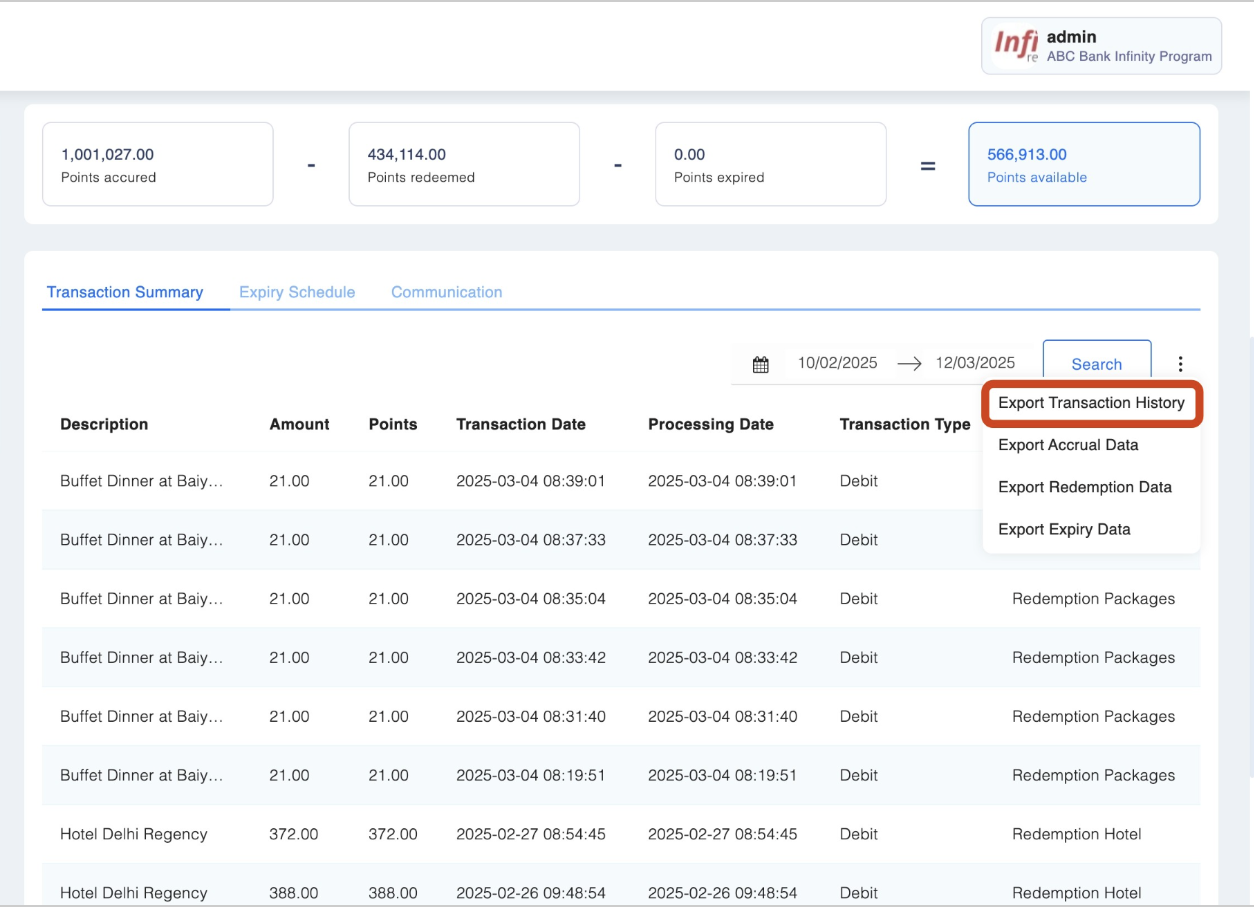Click the Transaction Date column header
The height and width of the screenshot is (908, 1254).
click(x=521, y=424)
